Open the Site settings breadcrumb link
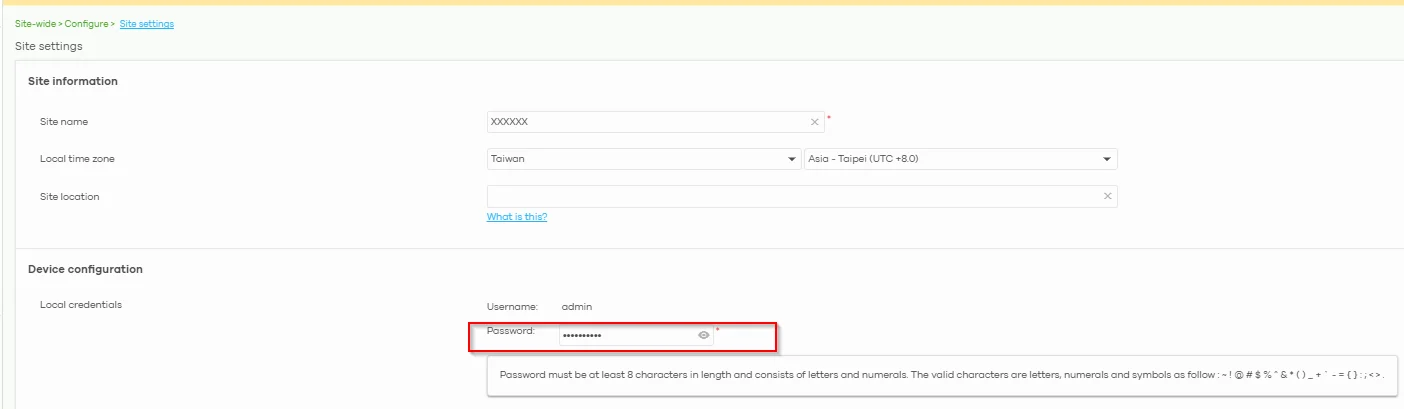The height and width of the screenshot is (409, 1404). (x=147, y=24)
